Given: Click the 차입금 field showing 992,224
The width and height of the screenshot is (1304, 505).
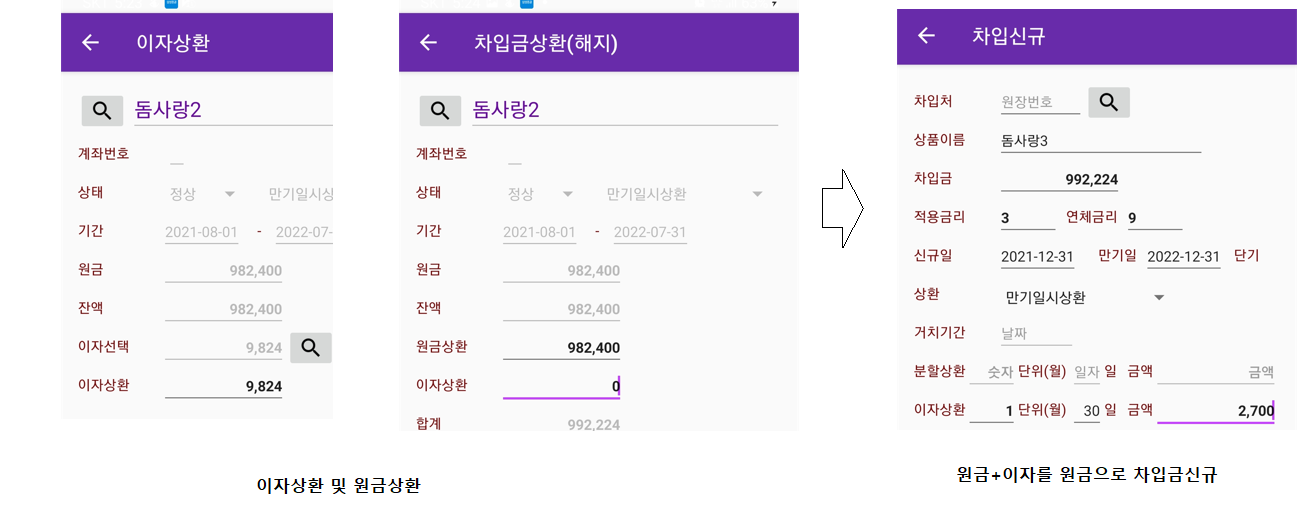Looking at the screenshot, I should tap(1059, 180).
